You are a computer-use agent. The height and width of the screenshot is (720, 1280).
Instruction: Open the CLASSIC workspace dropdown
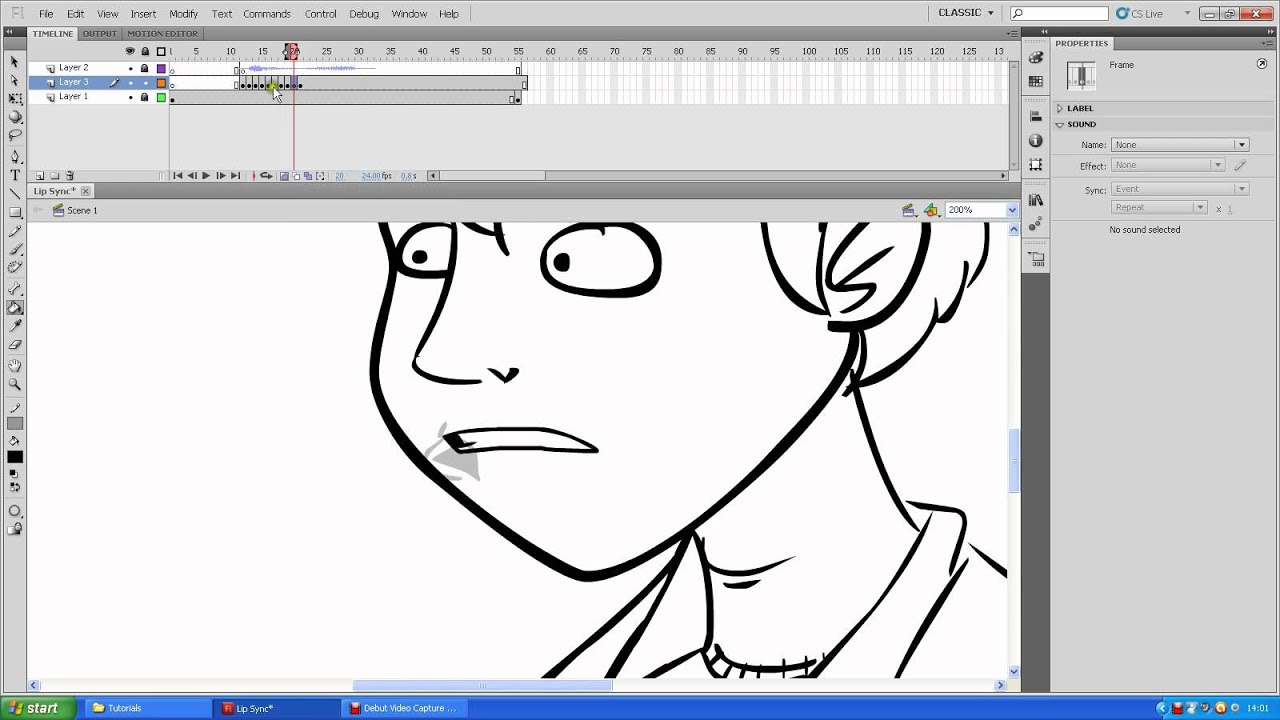pyautogui.click(x=966, y=13)
